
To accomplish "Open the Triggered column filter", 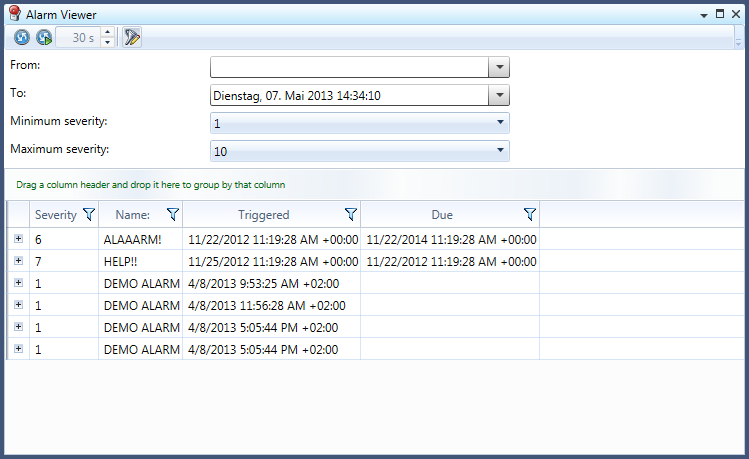I will pos(350,214).
